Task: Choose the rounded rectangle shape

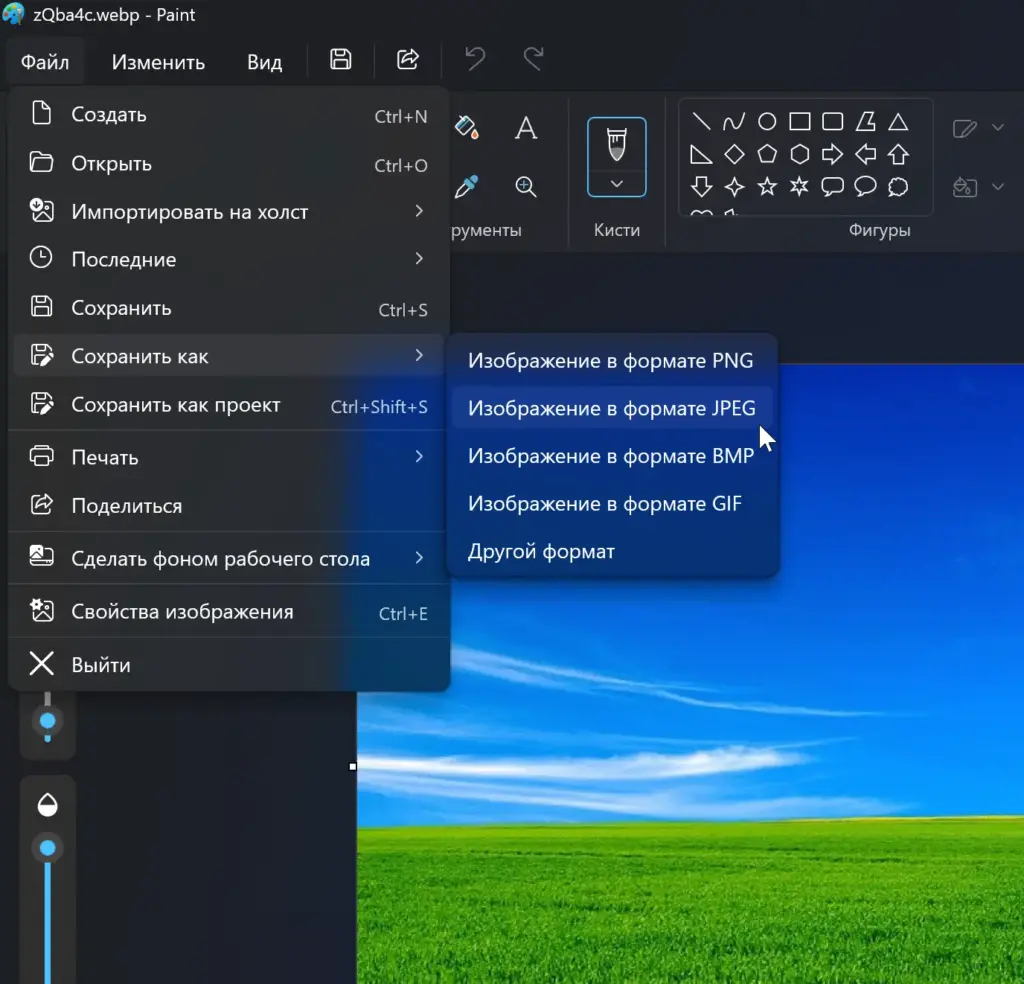Action: (832, 121)
